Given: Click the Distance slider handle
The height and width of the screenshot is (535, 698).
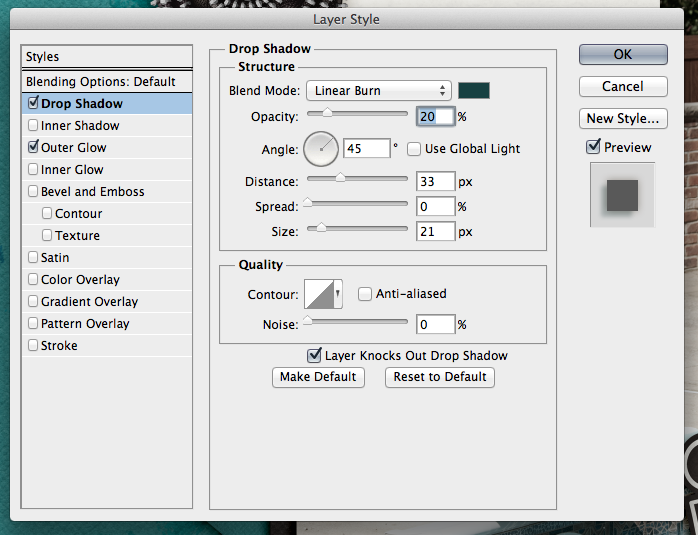Looking at the screenshot, I should tap(340, 178).
